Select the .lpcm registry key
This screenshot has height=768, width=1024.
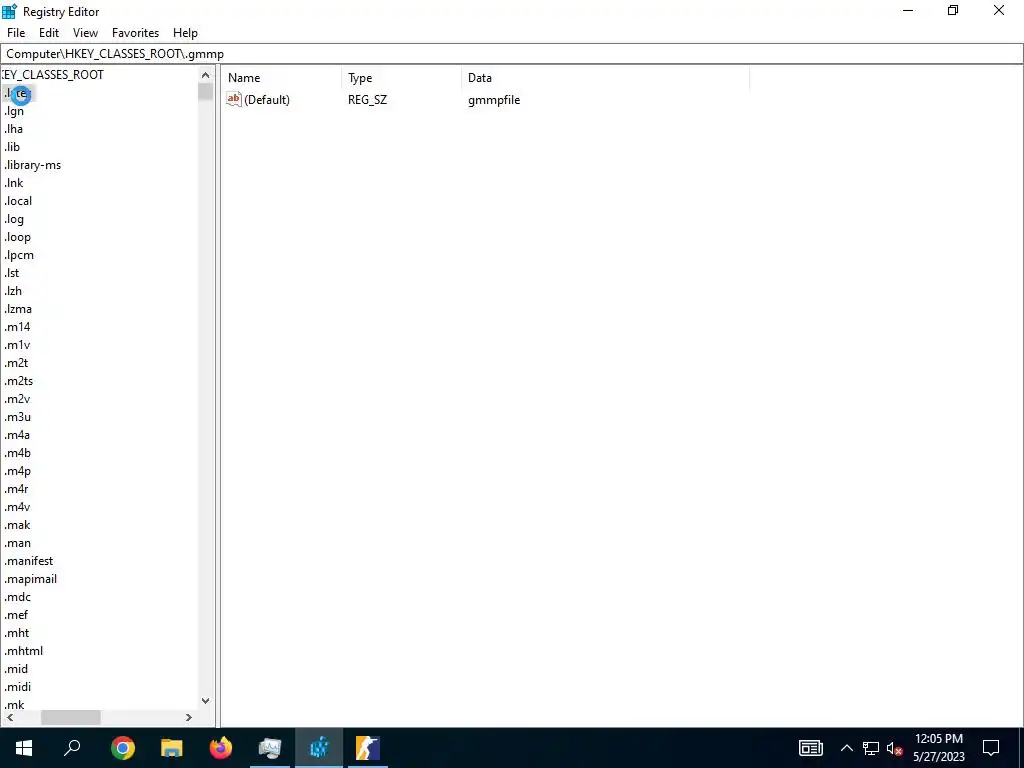pos(19,255)
